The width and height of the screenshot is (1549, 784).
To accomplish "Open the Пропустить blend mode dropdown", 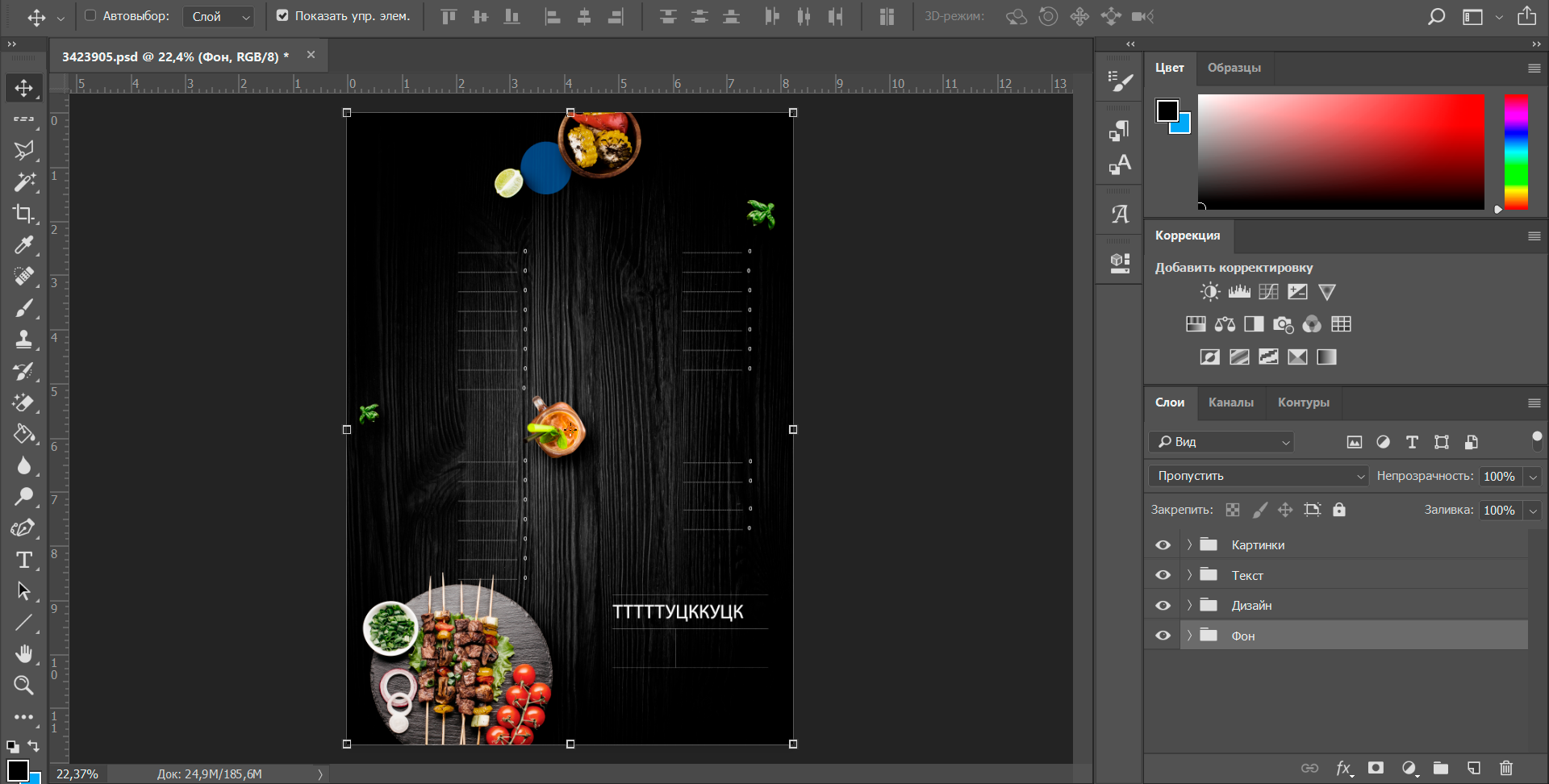I will pos(1259,476).
